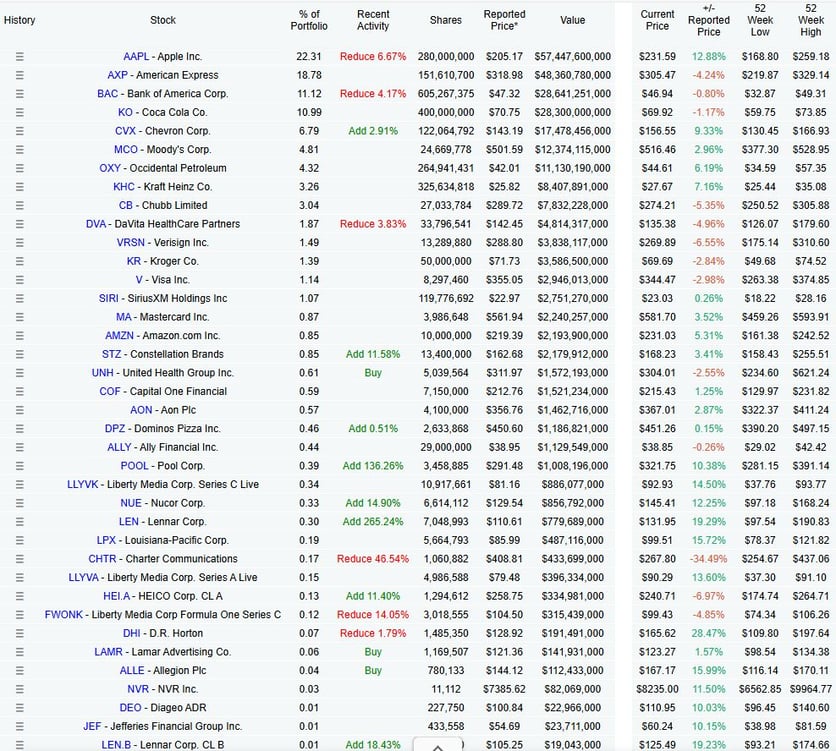The image size is (836, 751).
Task: Open history icon for AXP row
Action: (x=20, y=75)
